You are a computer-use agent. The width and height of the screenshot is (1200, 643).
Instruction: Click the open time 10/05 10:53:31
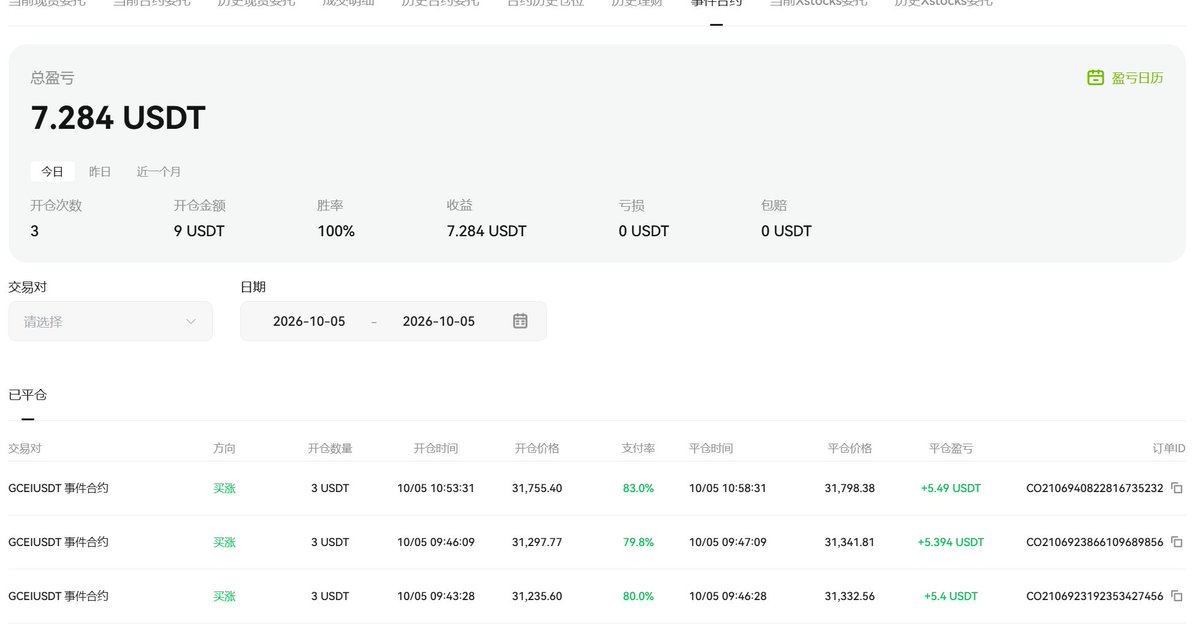(x=436, y=489)
